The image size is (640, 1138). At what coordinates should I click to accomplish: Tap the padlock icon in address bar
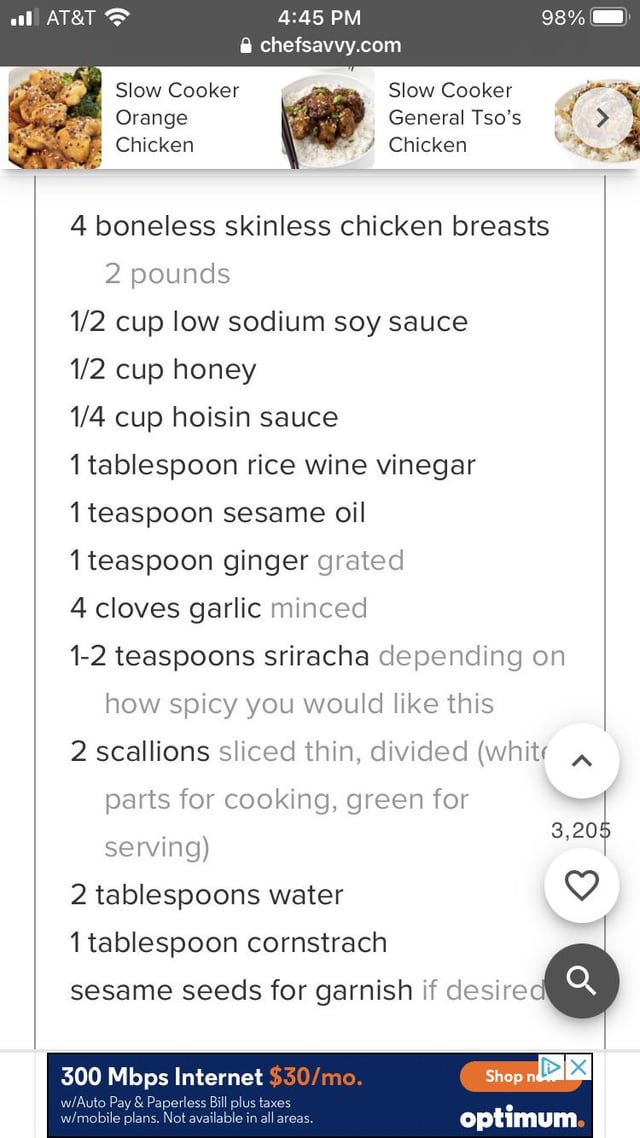(244, 46)
